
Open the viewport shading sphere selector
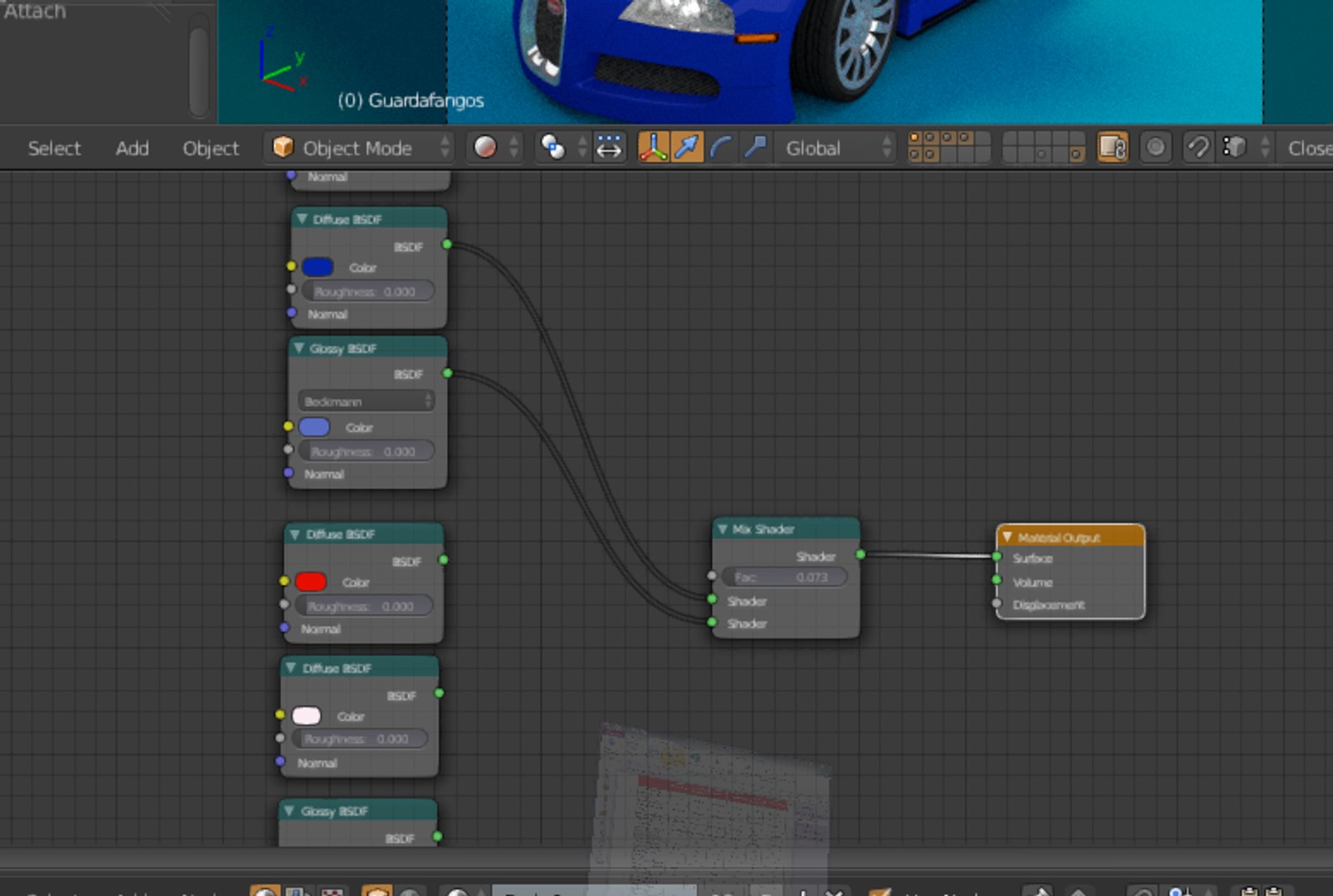pyautogui.click(x=485, y=148)
